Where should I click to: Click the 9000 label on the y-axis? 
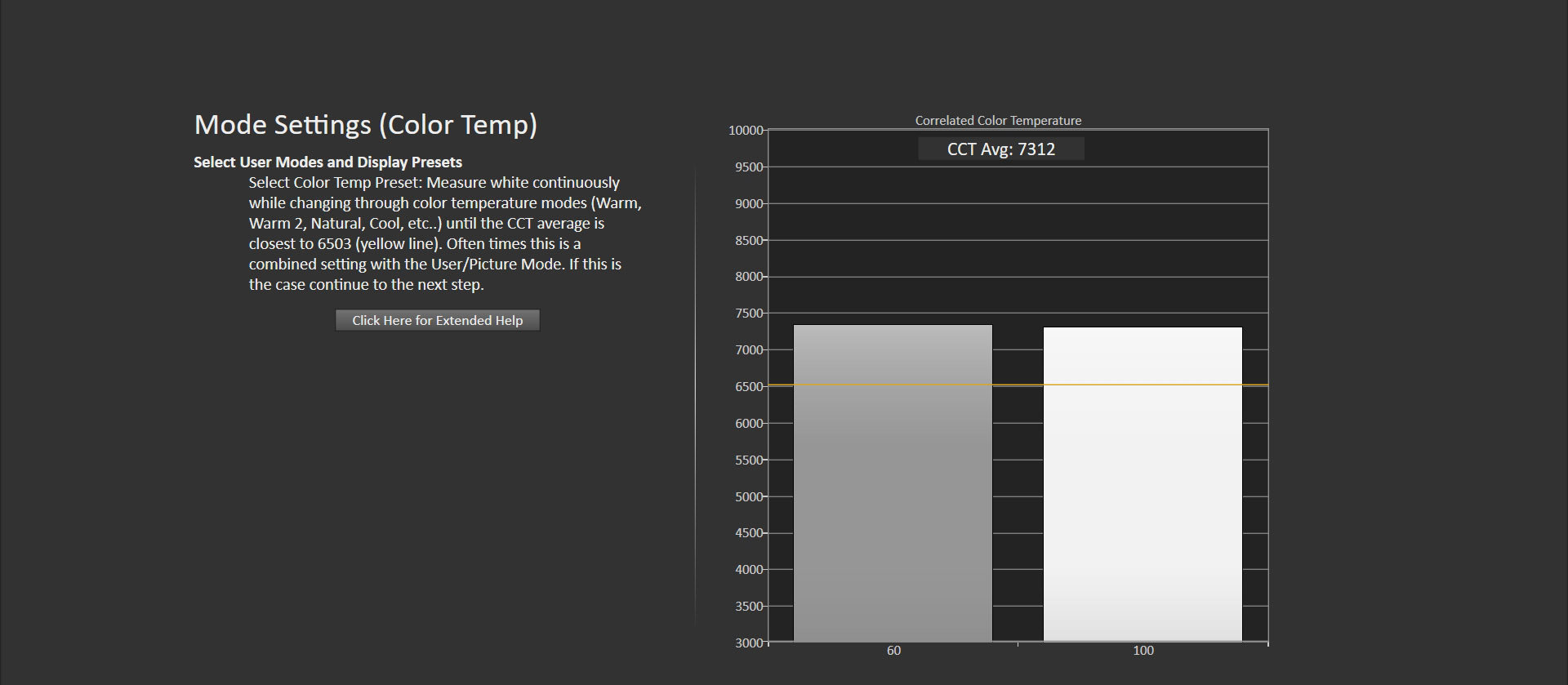[748, 204]
